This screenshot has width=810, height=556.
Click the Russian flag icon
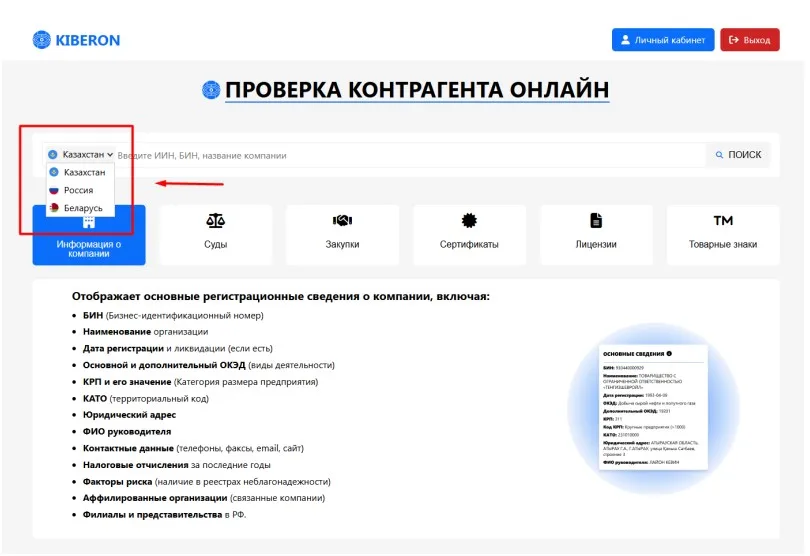54,190
